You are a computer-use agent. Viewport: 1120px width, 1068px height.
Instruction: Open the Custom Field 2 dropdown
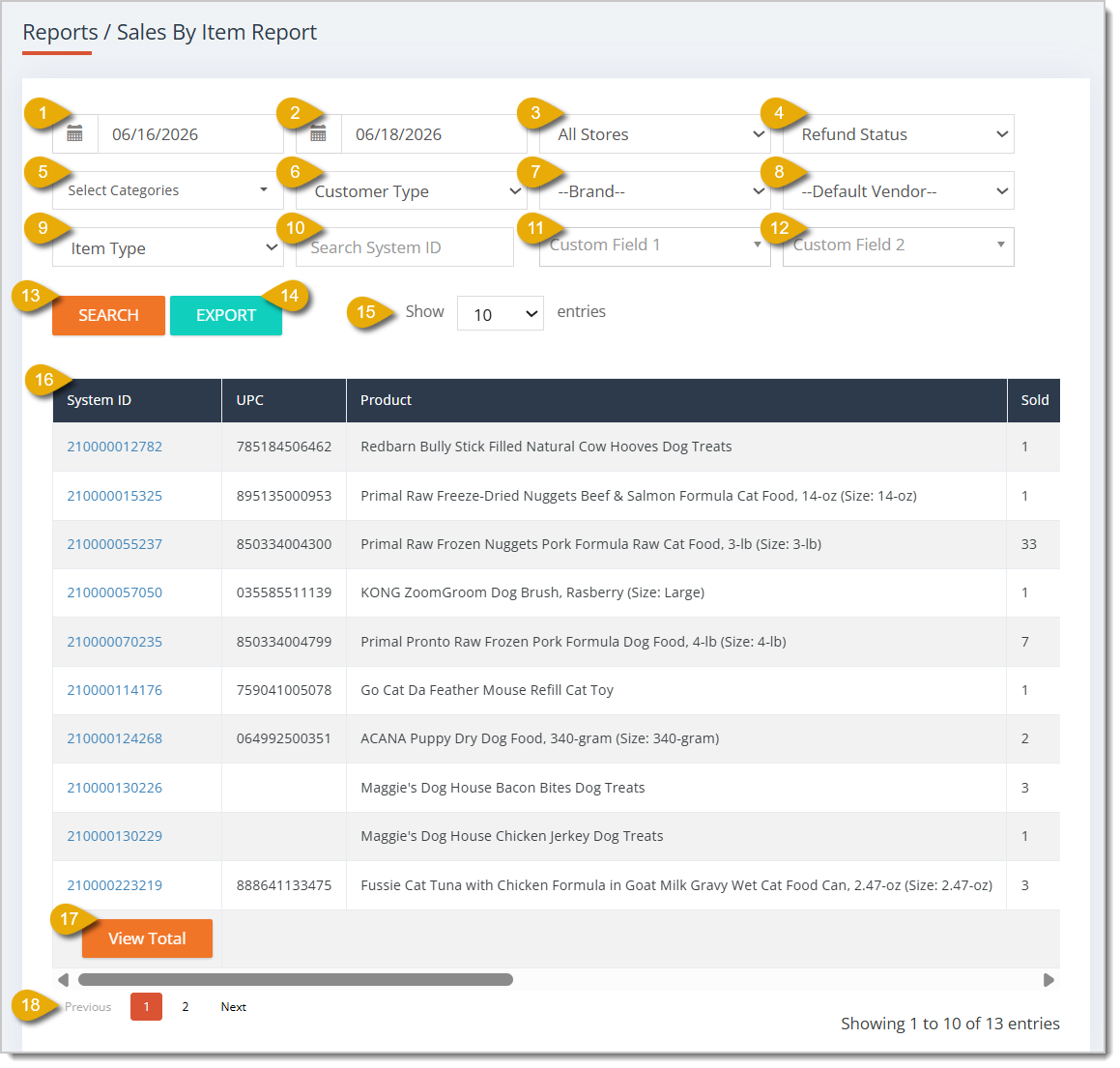click(x=898, y=245)
